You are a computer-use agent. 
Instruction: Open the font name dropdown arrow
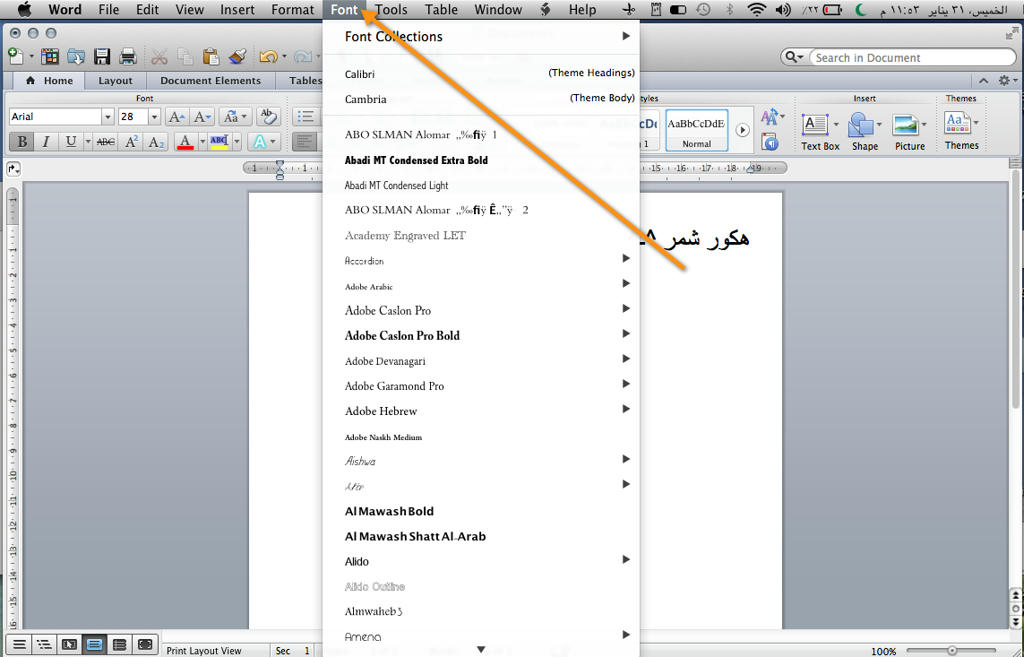coord(108,117)
